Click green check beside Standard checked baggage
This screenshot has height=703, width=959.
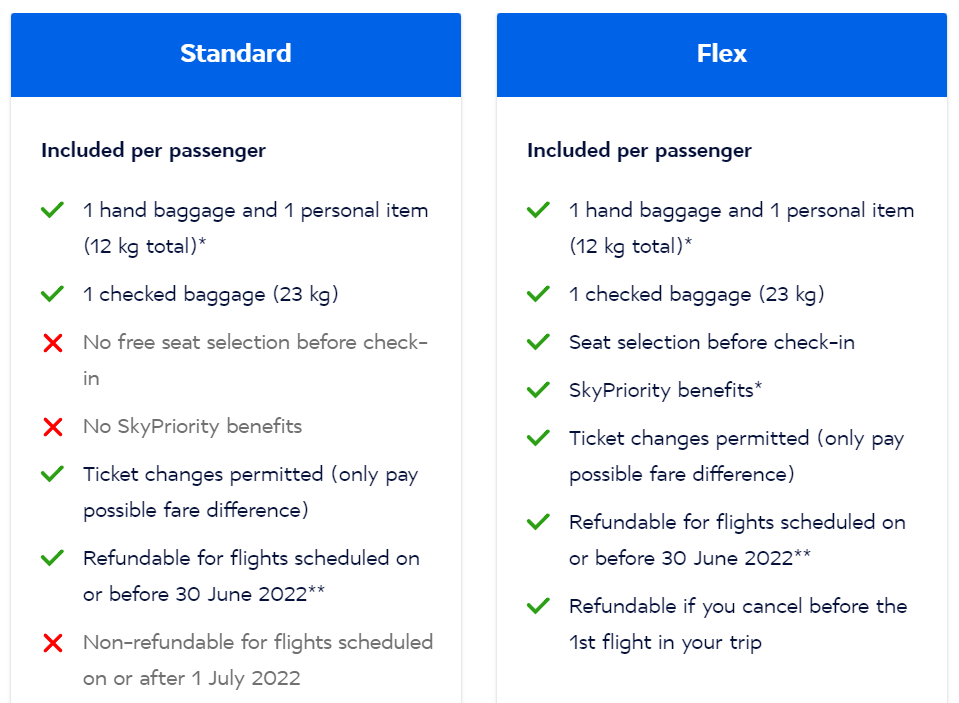(x=53, y=295)
